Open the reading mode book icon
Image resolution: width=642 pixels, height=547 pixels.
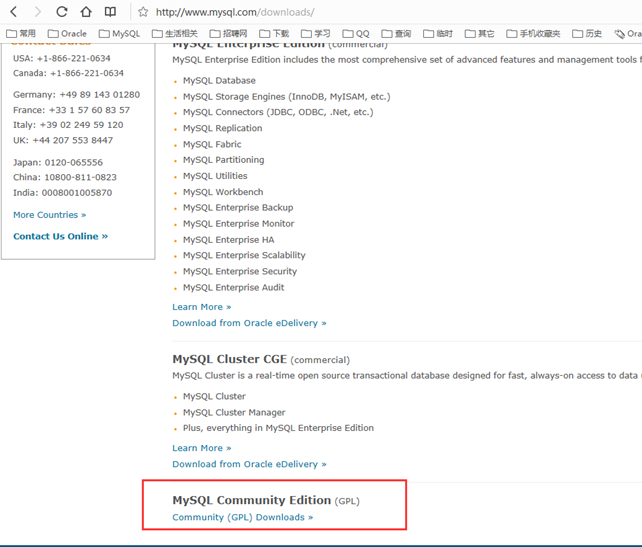pos(110,12)
